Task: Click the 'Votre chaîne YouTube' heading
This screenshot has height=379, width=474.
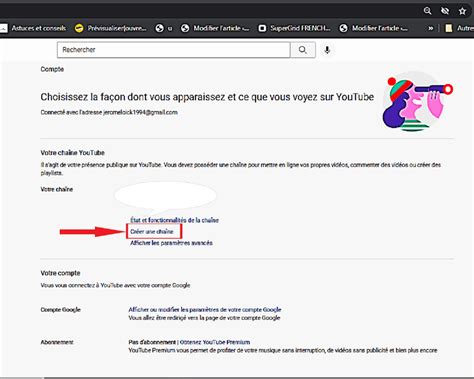Action: pyautogui.click(x=72, y=153)
